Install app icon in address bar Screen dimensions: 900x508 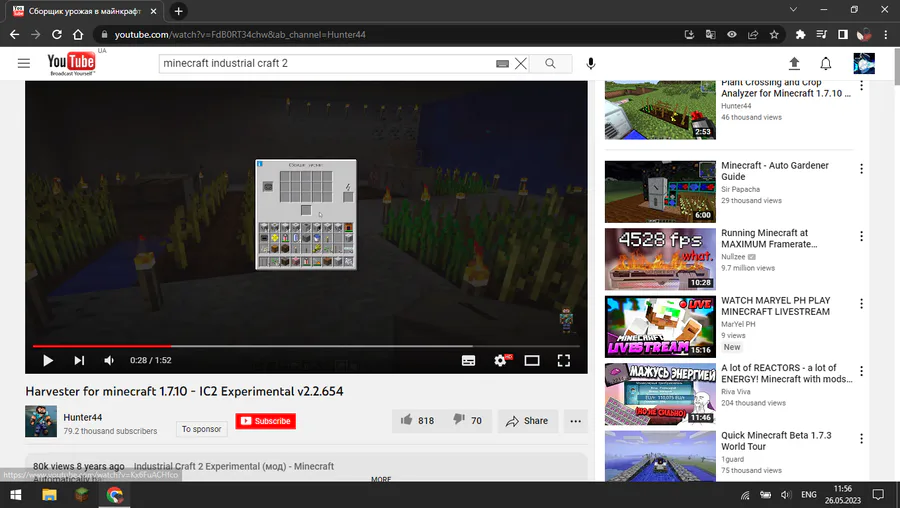pyautogui.click(x=689, y=34)
